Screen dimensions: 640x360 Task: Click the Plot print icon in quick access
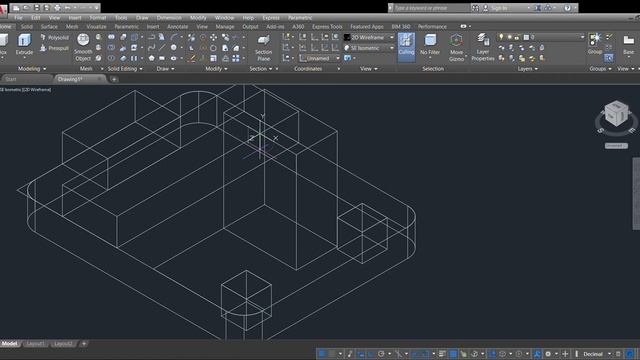(57, 8)
